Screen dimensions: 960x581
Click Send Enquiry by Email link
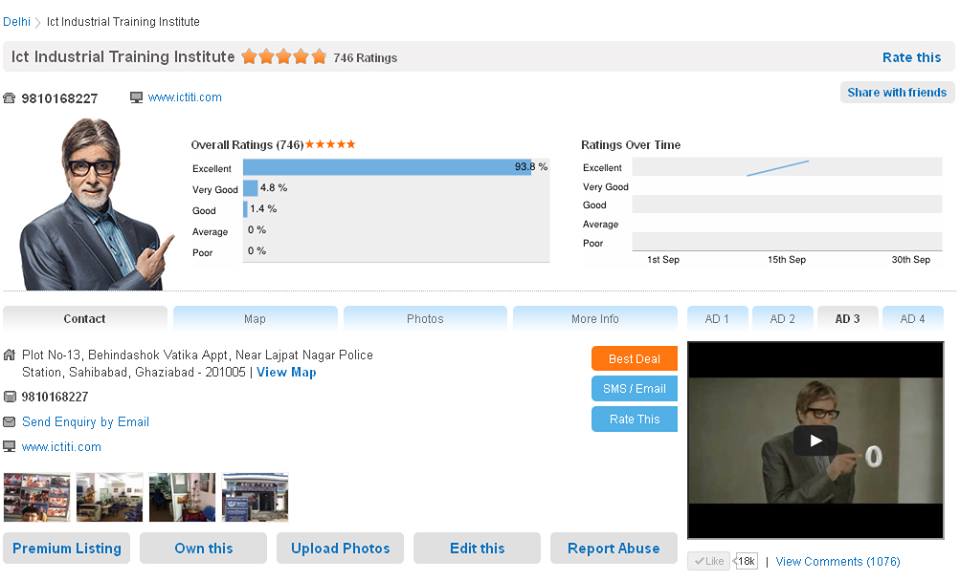coord(85,422)
